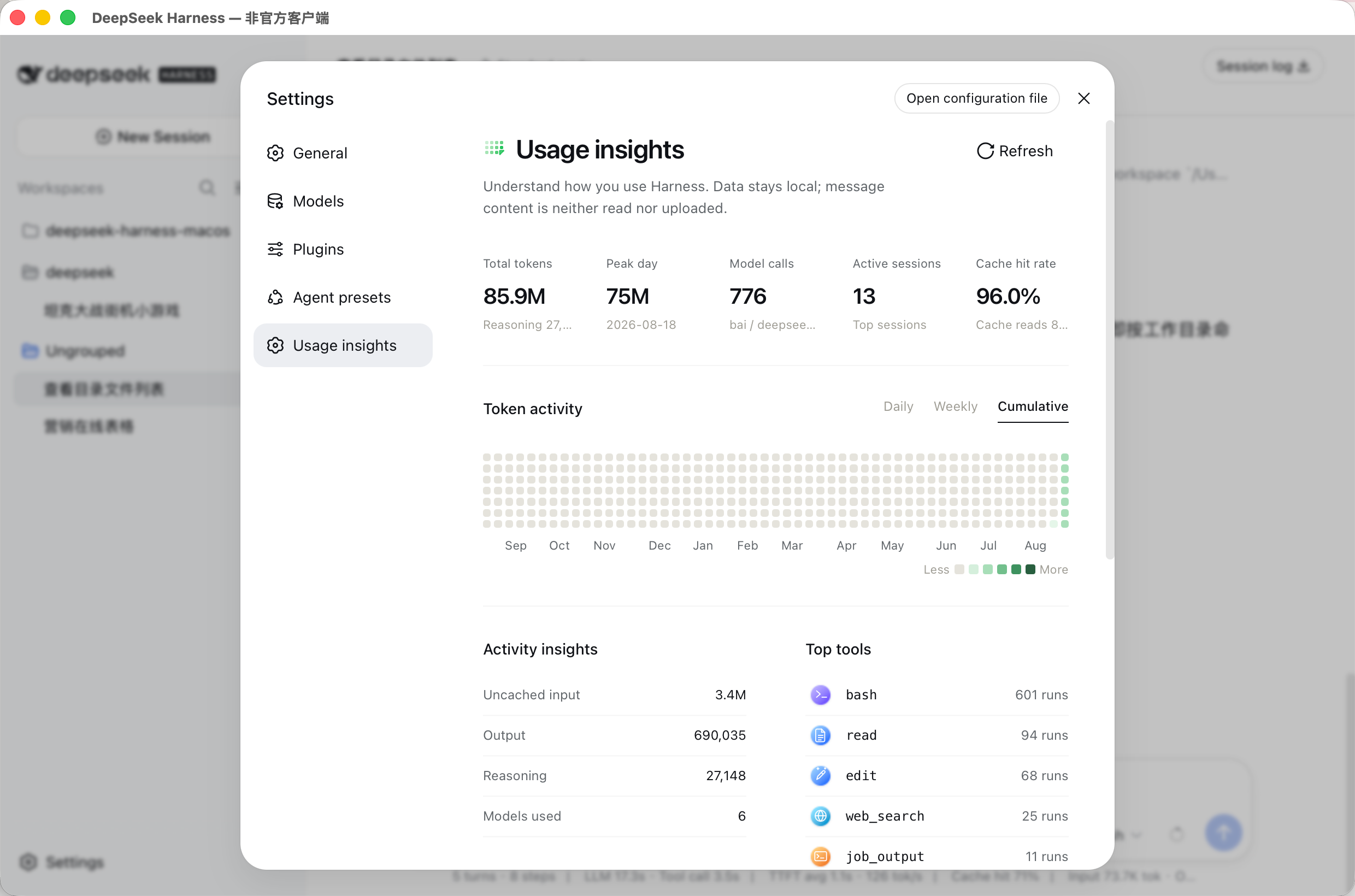Viewport: 1355px width, 896px height.
Task: Select the Ungrouped folder in background sidebar
Action: [x=73, y=351]
